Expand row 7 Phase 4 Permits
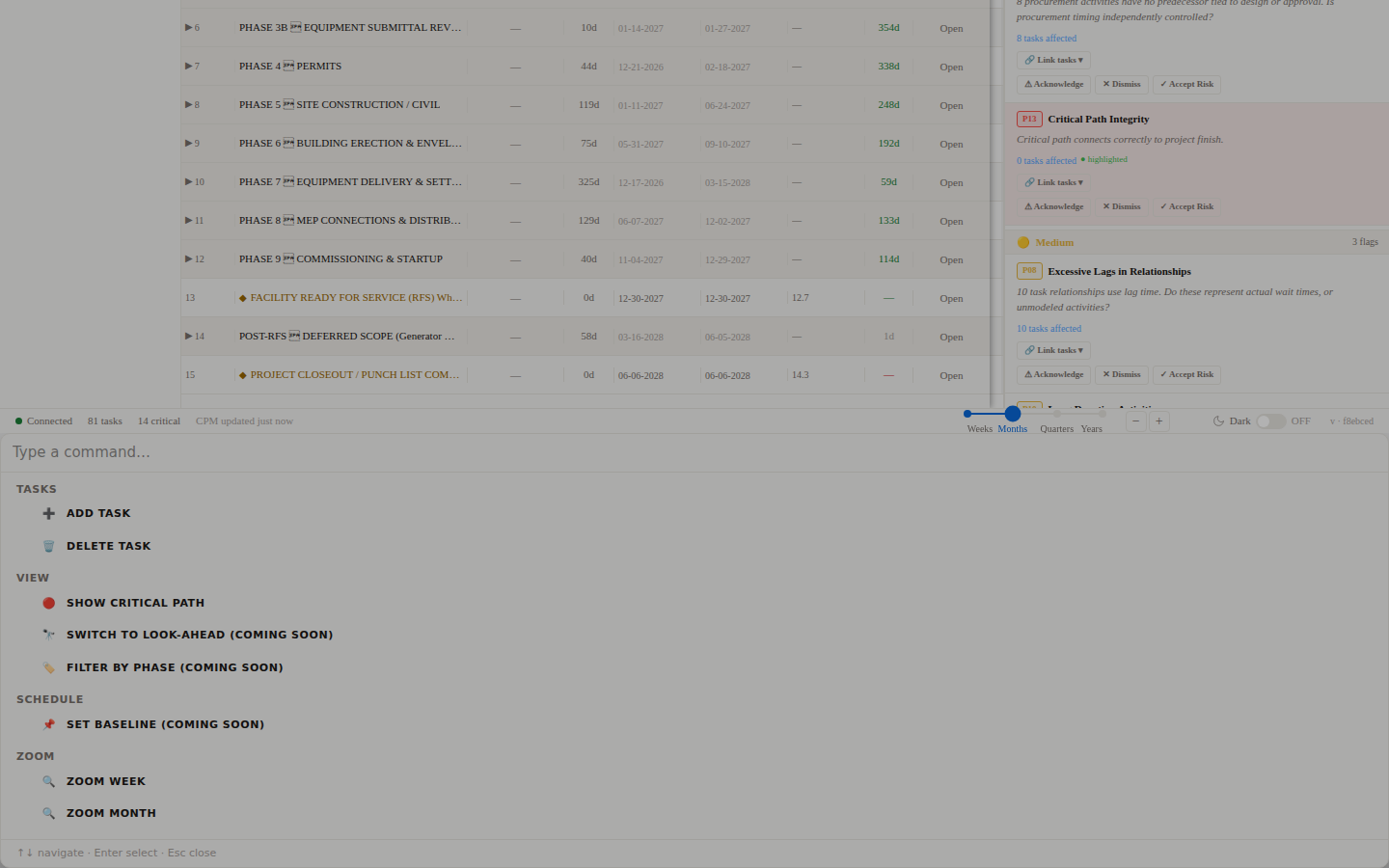This screenshot has width=1389, height=868. [x=188, y=66]
